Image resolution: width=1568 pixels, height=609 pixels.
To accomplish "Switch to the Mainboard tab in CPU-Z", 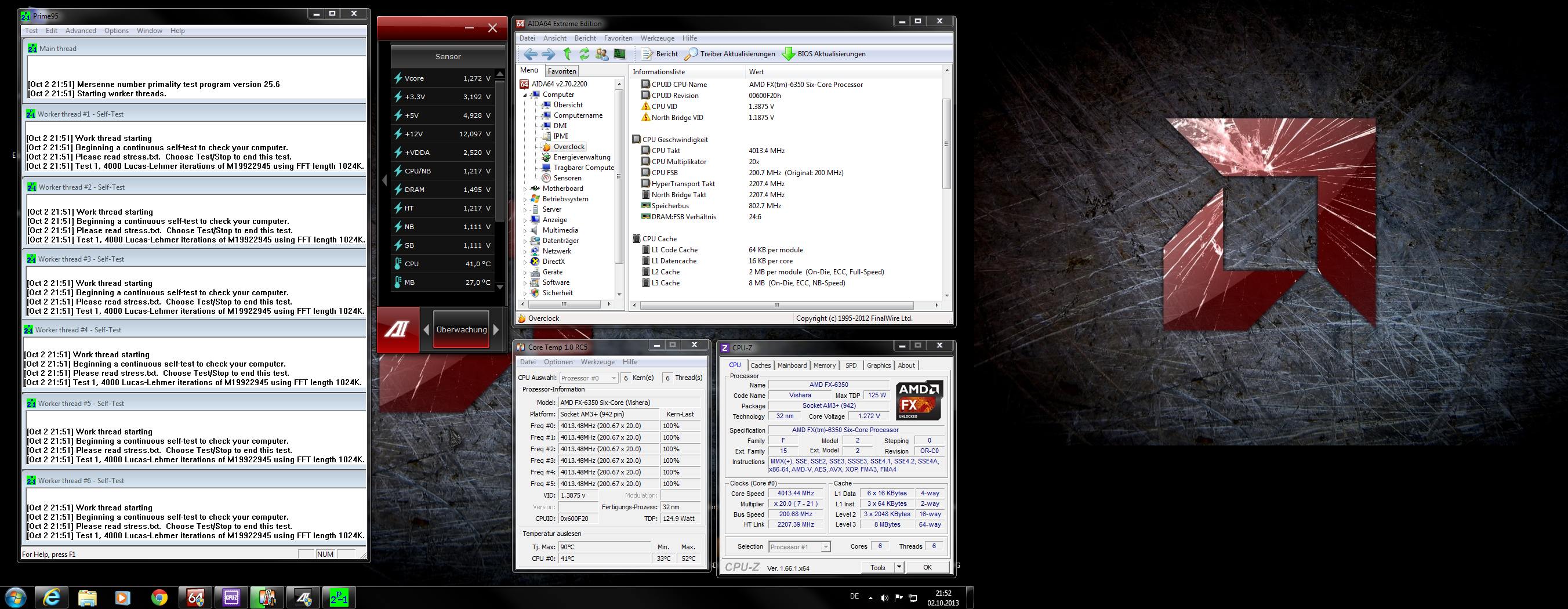I will click(792, 365).
